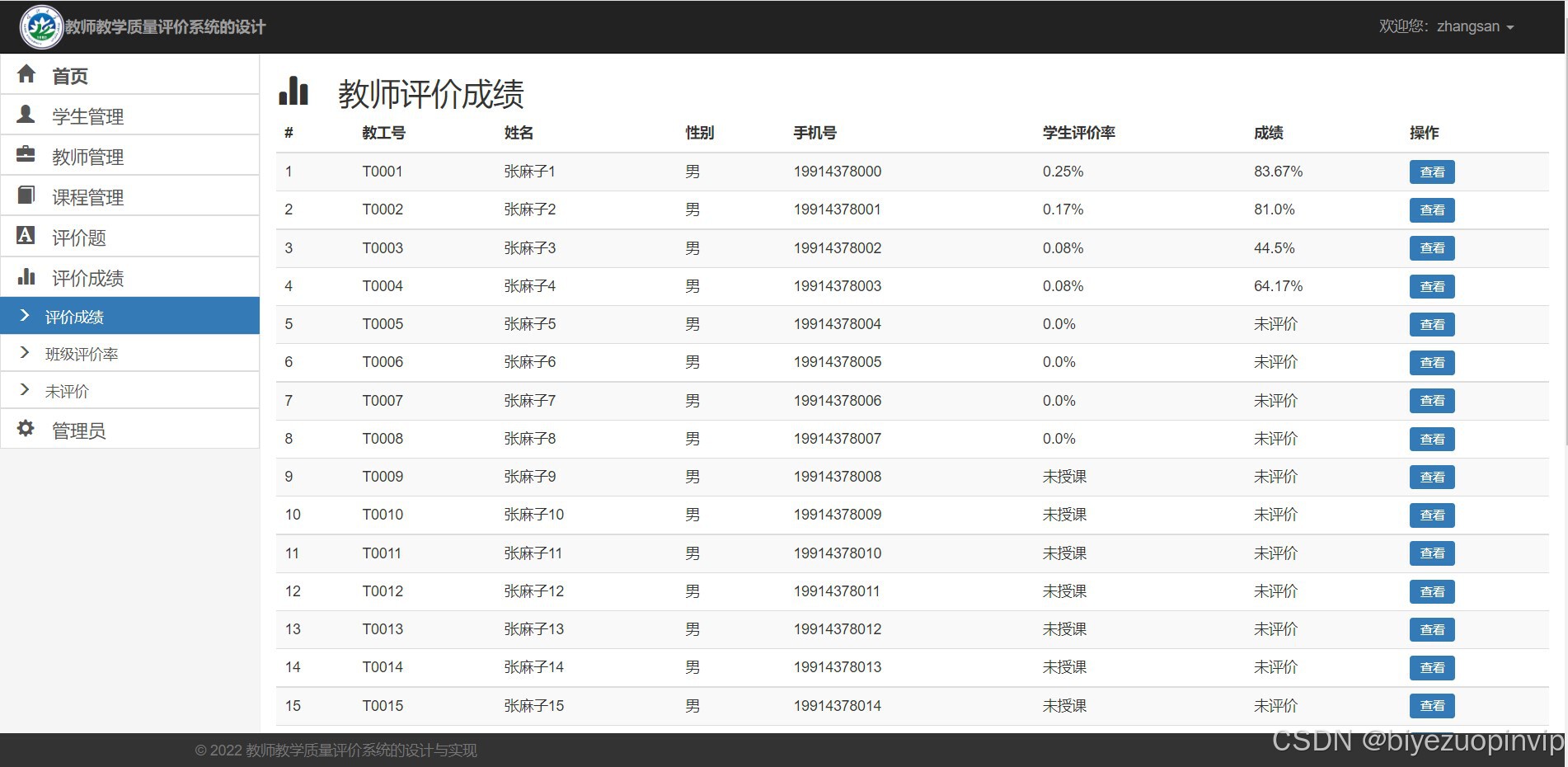
Task: Click the 未授课 cell in T0012 row
Action: click(x=1064, y=591)
